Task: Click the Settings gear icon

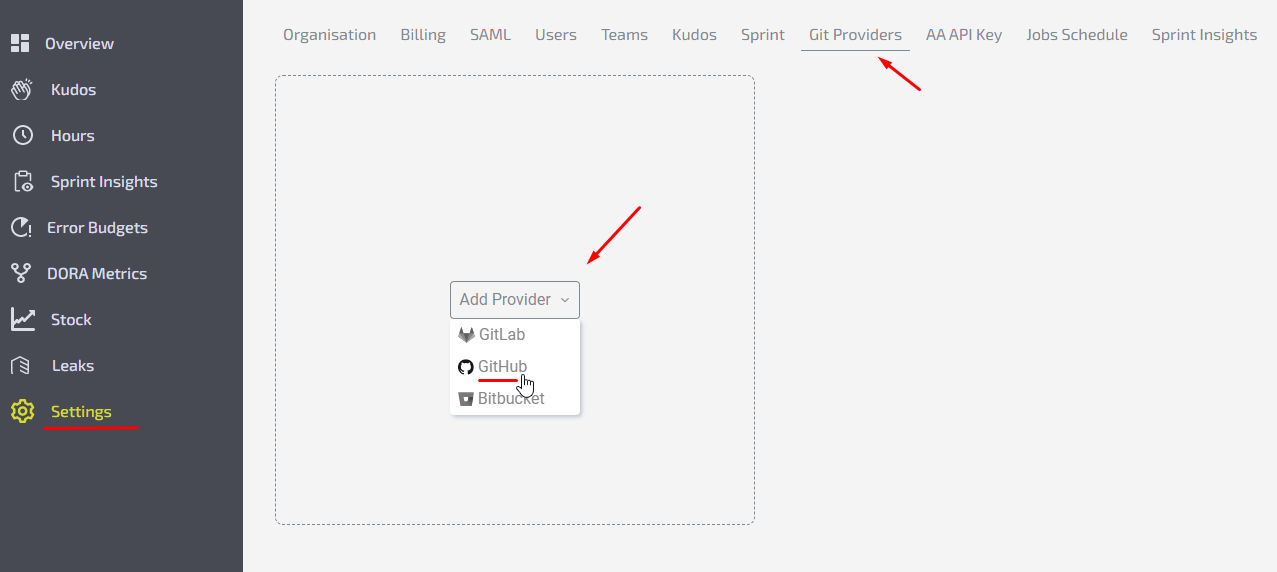Action: point(22,411)
